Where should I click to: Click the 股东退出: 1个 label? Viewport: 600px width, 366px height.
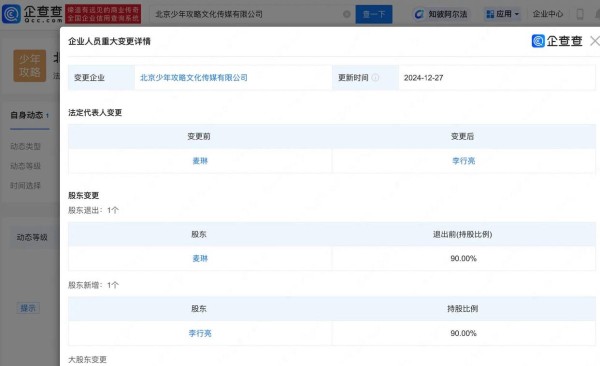tap(93, 210)
